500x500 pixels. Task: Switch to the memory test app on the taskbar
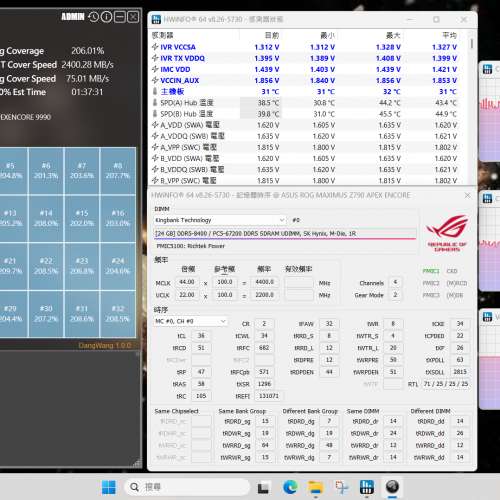coord(392,487)
